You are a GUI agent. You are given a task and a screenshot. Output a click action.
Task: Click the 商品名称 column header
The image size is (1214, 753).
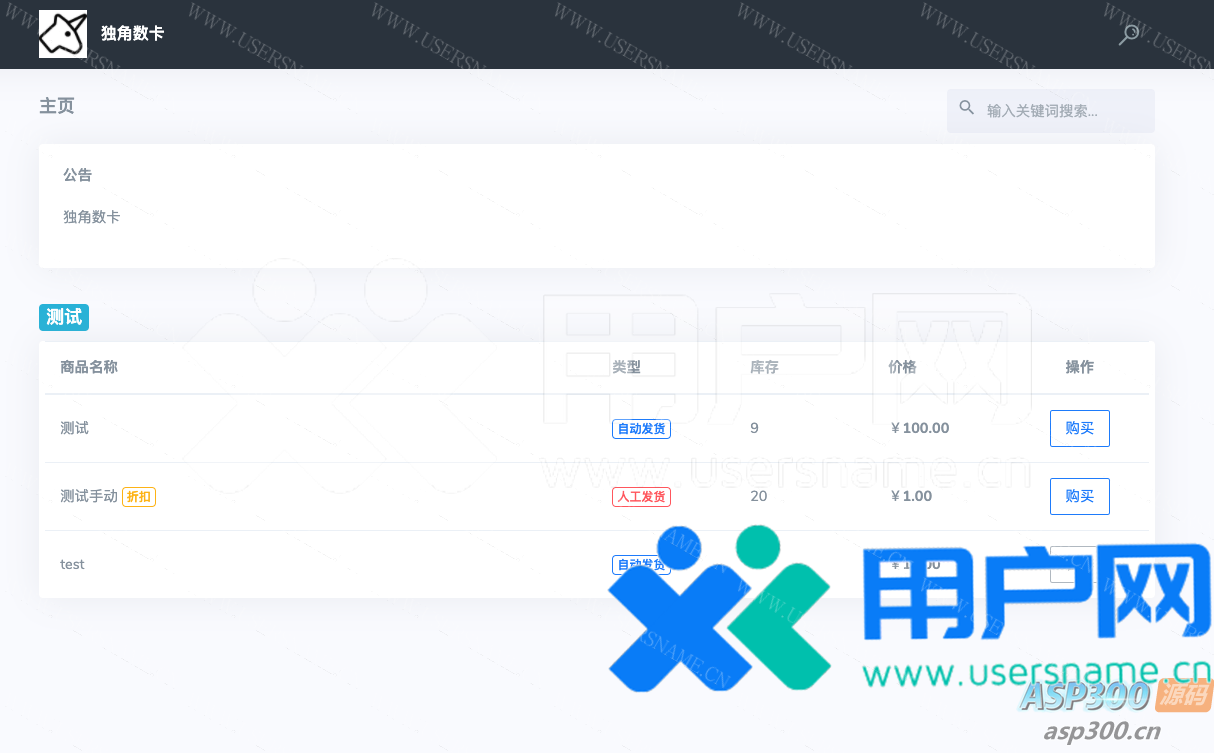tap(89, 367)
